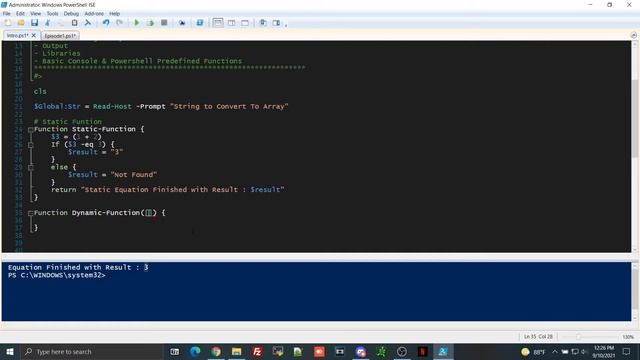Open Task View from the taskbar

(x=175, y=351)
